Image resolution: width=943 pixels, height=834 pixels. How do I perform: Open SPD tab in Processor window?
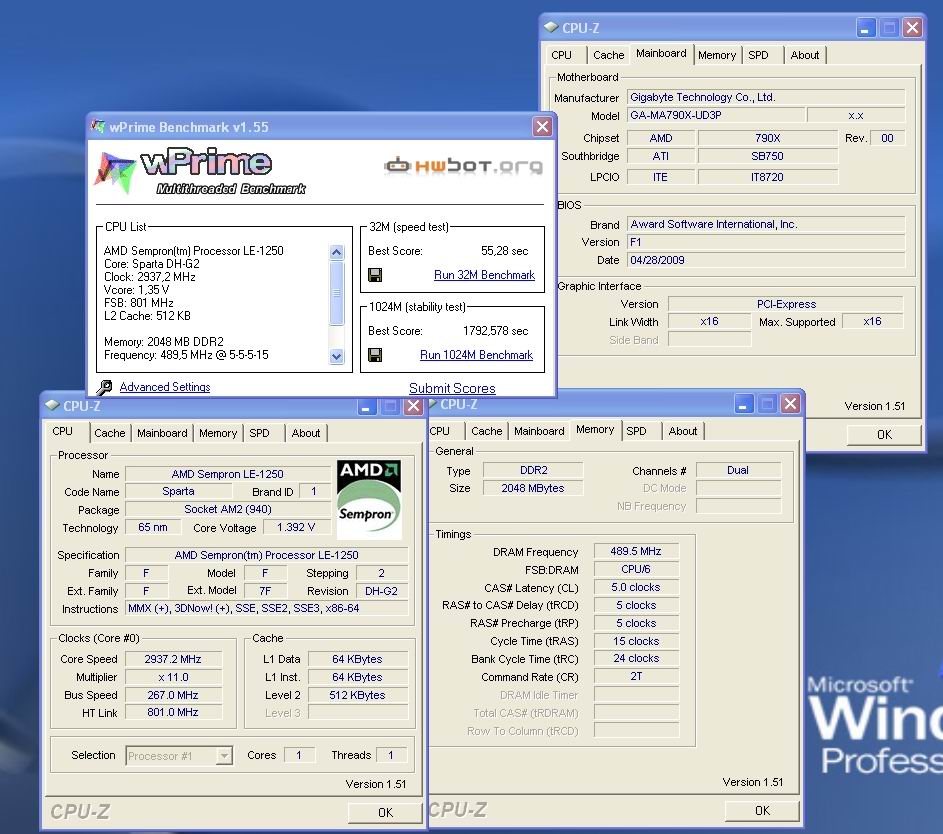pos(259,433)
